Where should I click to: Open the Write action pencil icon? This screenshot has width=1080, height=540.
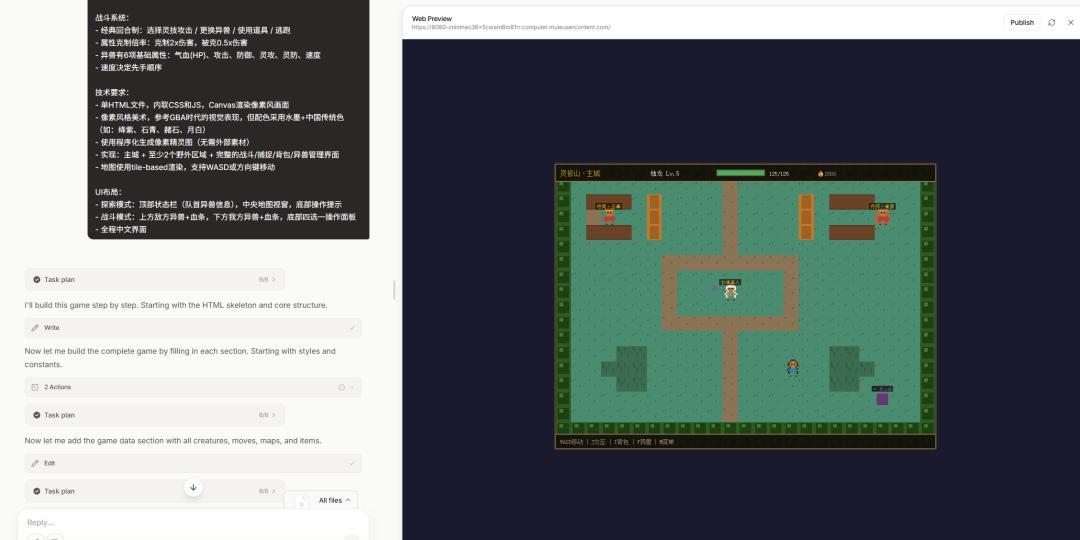coord(36,328)
